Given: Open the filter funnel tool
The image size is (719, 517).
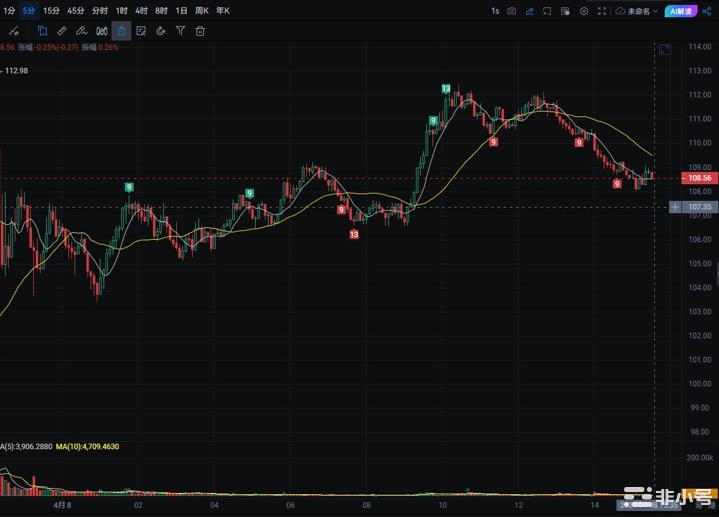Looking at the screenshot, I should click(180, 31).
